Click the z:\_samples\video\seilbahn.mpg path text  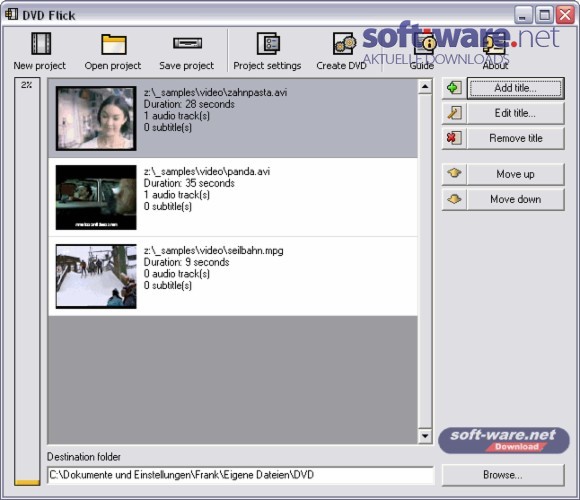click(x=213, y=251)
